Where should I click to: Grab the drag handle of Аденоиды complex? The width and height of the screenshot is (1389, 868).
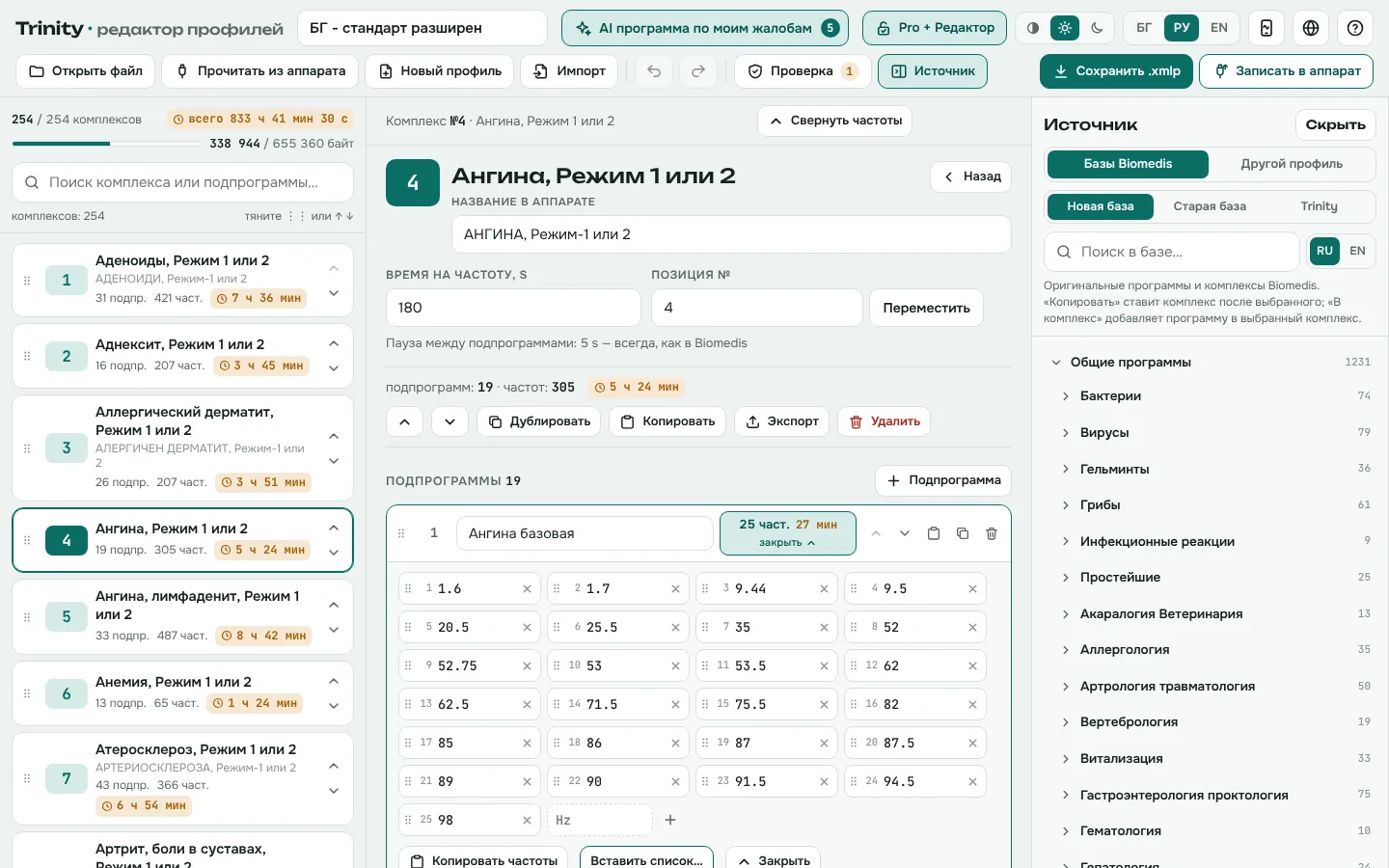point(27,280)
